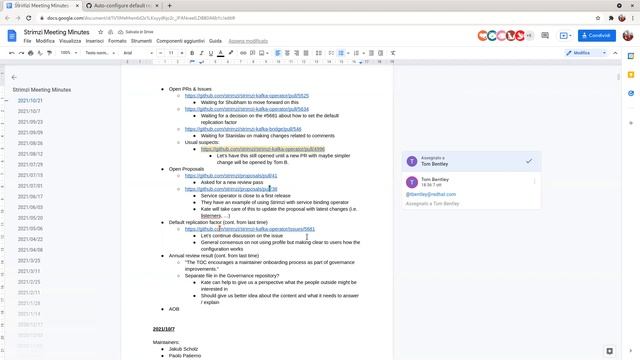Toggle the numbered list button

pyautogui.click(x=356, y=53)
